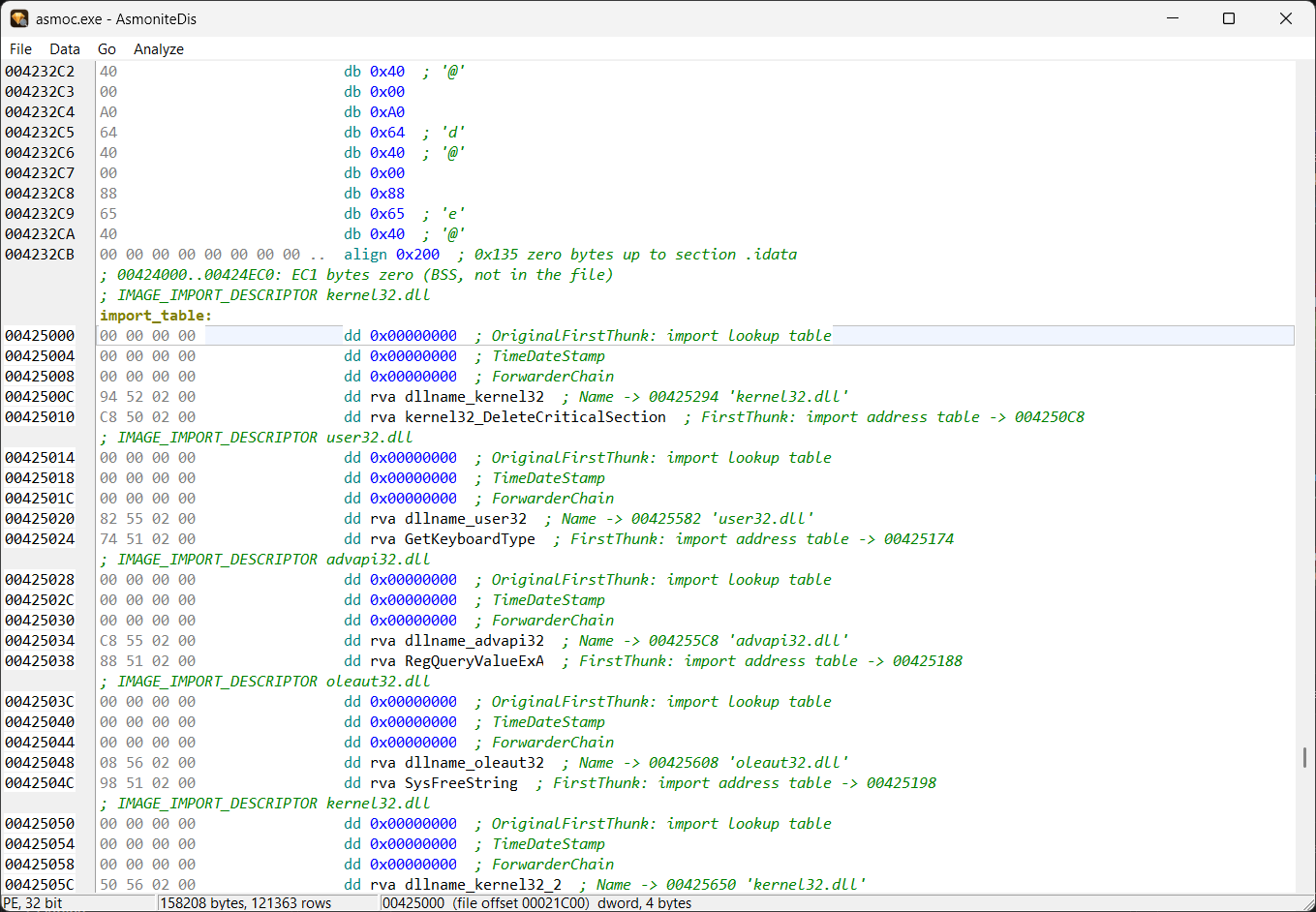Click the '; 'e'' comment on the 004232C9 row
The width and height of the screenshot is (1316, 912).
pyautogui.click(x=444, y=214)
